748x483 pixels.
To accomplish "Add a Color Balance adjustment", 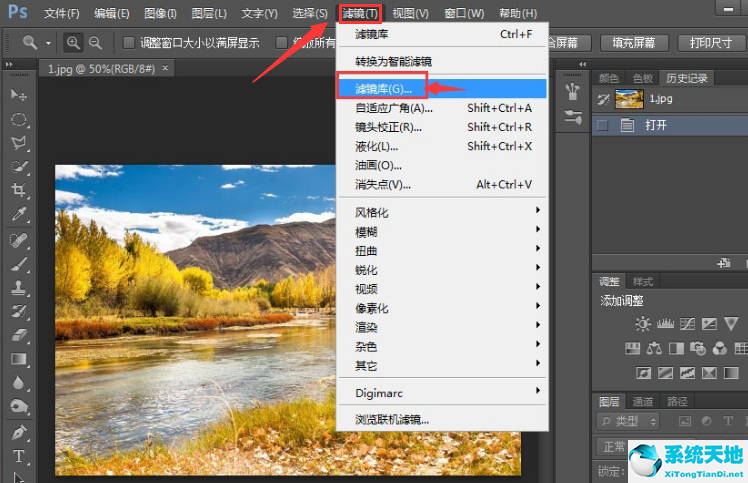I will tap(654, 348).
